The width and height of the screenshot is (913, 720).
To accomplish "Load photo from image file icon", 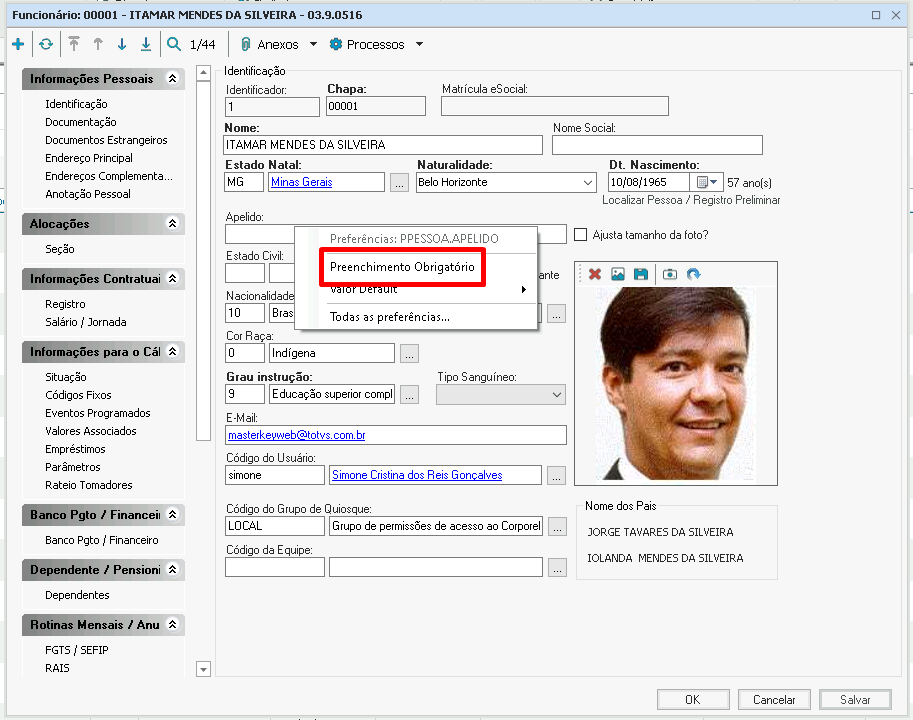I will point(618,274).
